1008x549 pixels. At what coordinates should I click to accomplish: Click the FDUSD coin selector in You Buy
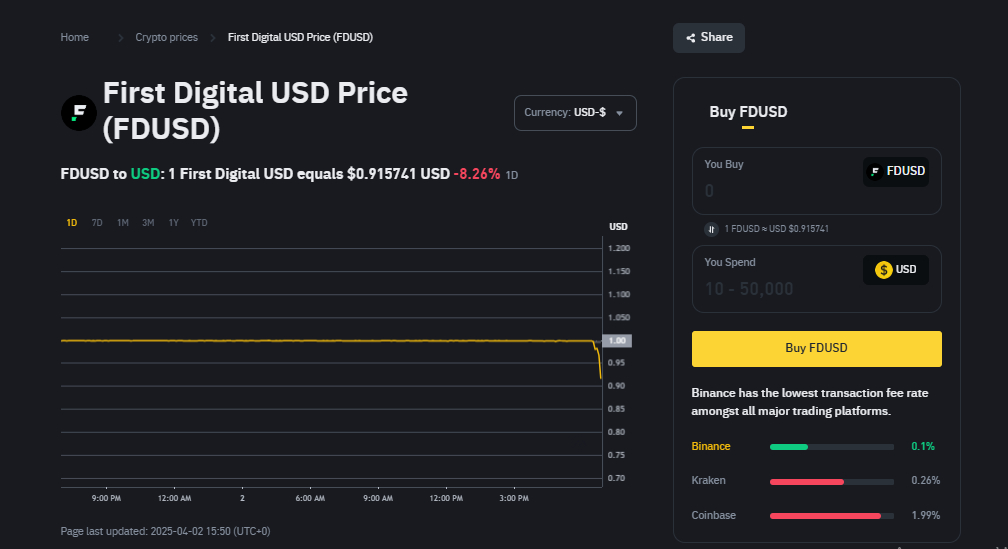896,171
